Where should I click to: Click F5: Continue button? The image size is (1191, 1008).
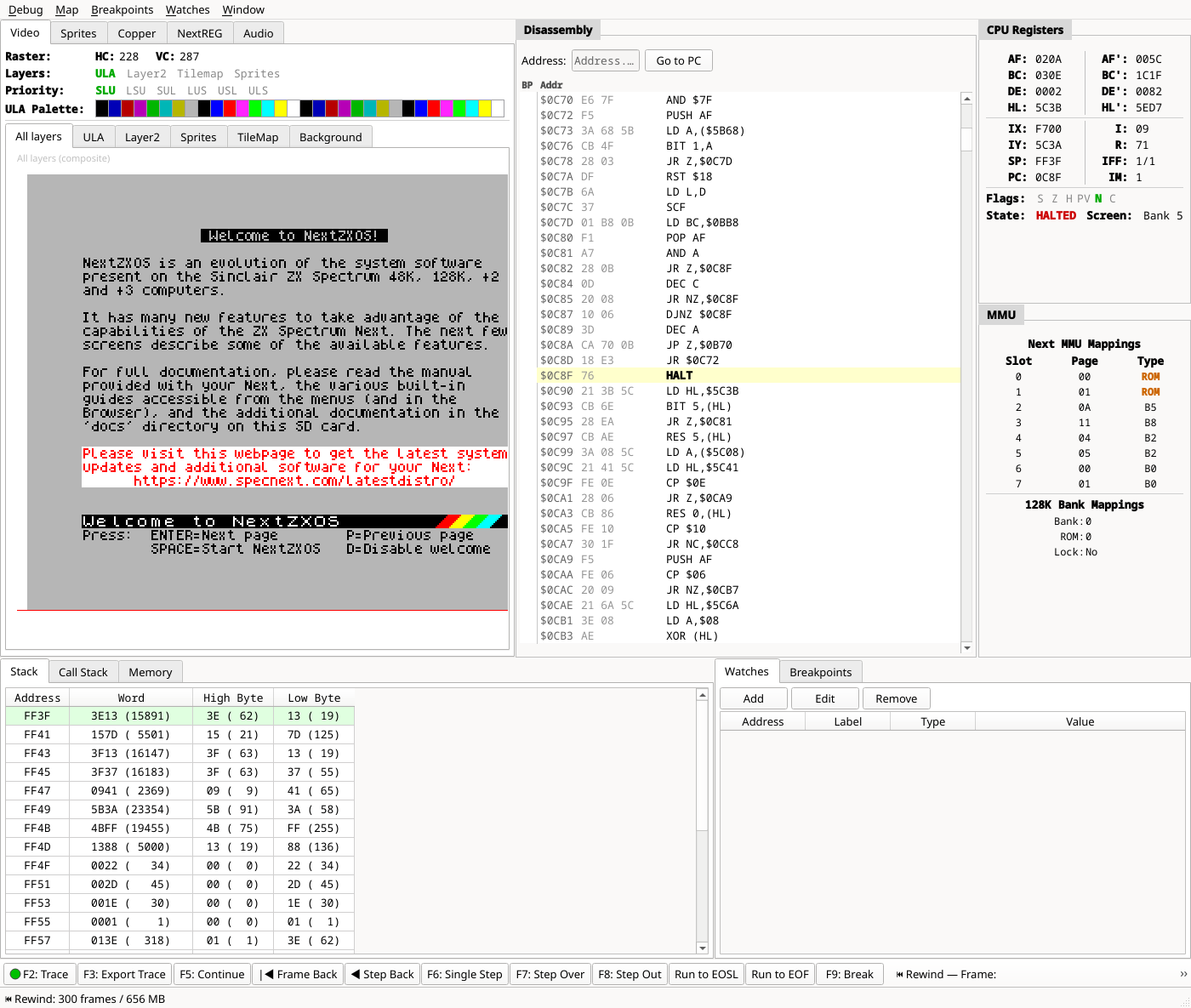click(x=212, y=974)
